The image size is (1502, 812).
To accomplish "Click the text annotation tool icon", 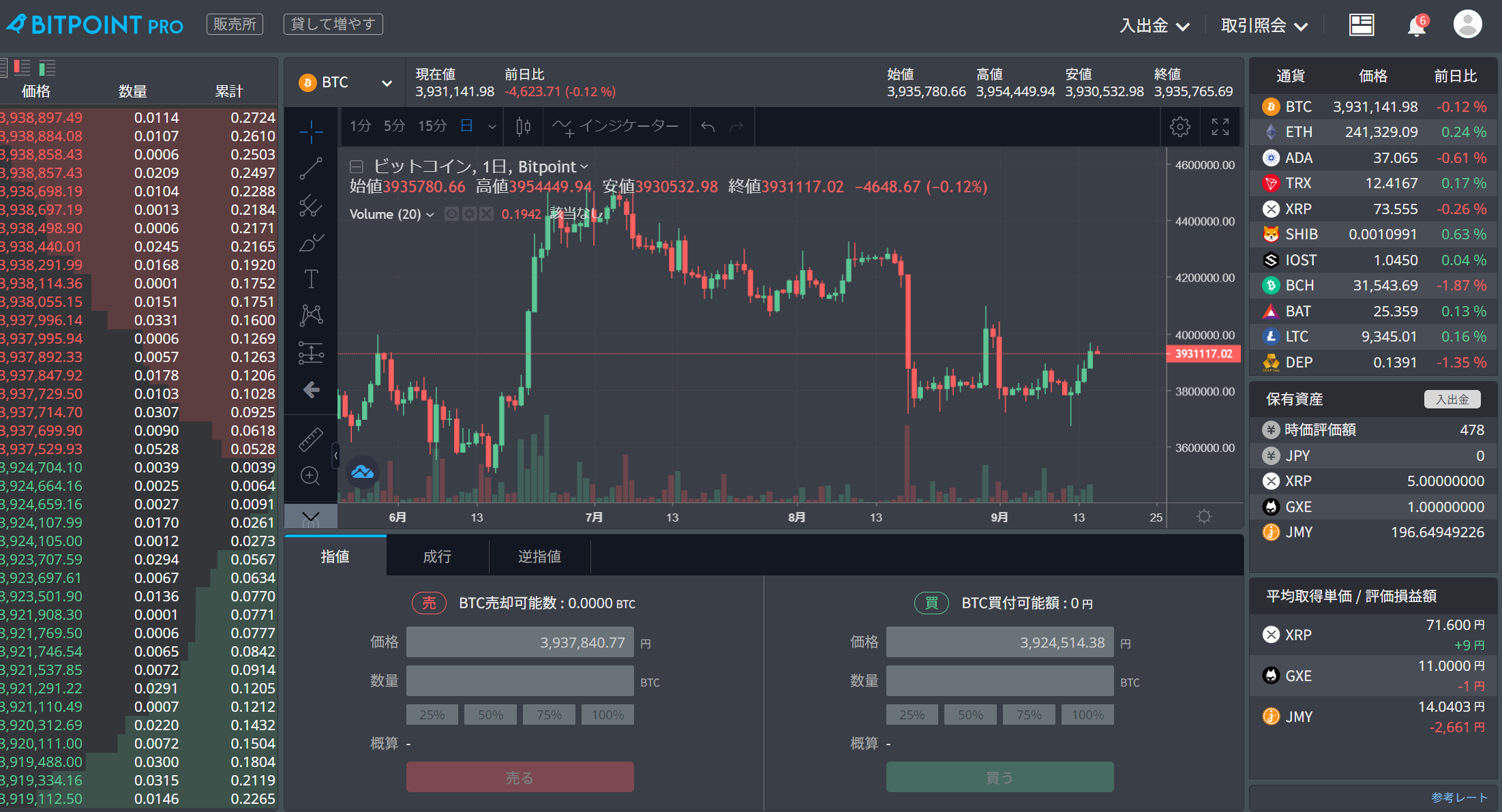I will [313, 279].
